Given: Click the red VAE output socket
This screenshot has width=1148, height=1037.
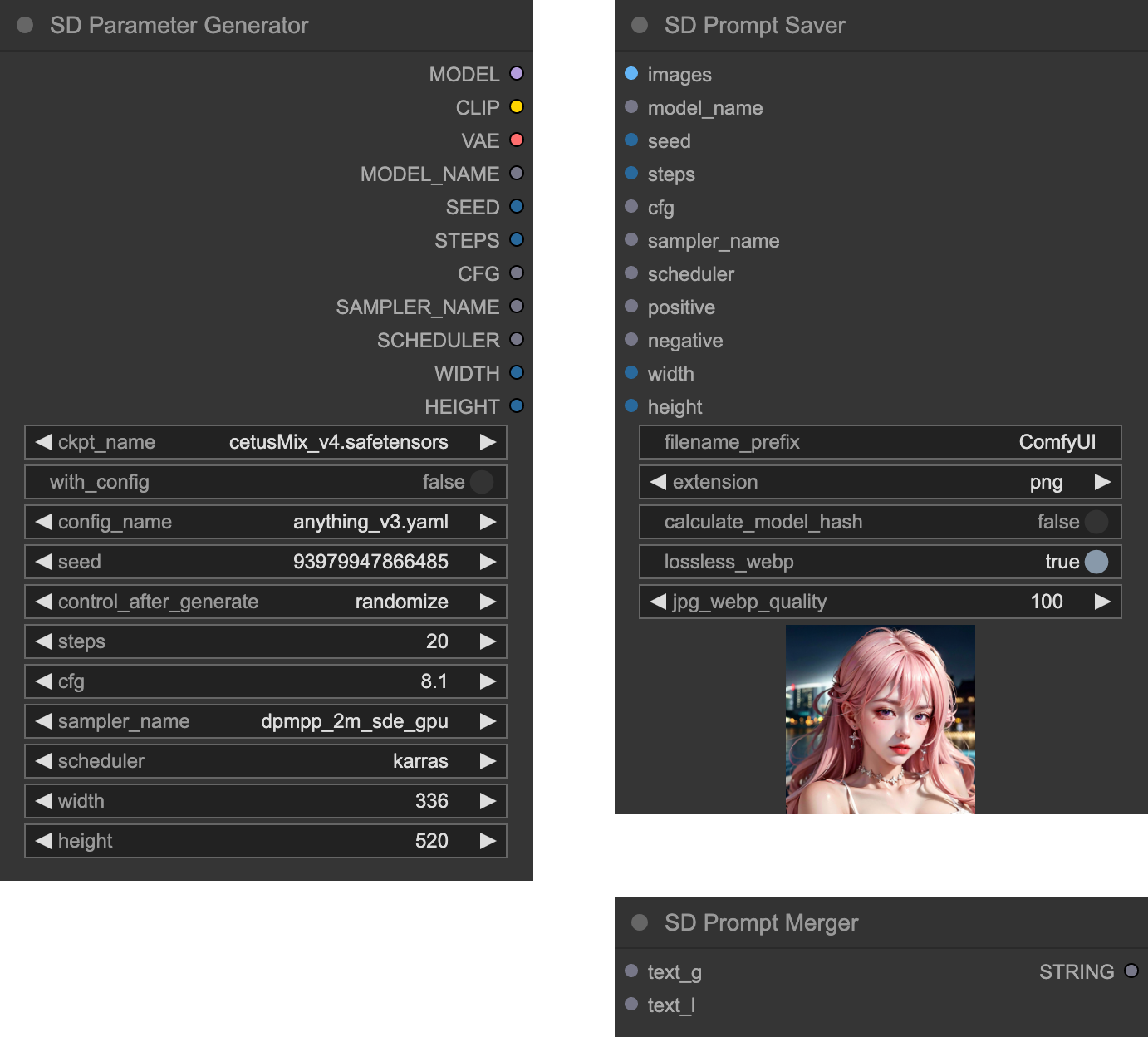Looking at the screenshot, I should pyautogui.click(x=517, y=140).
